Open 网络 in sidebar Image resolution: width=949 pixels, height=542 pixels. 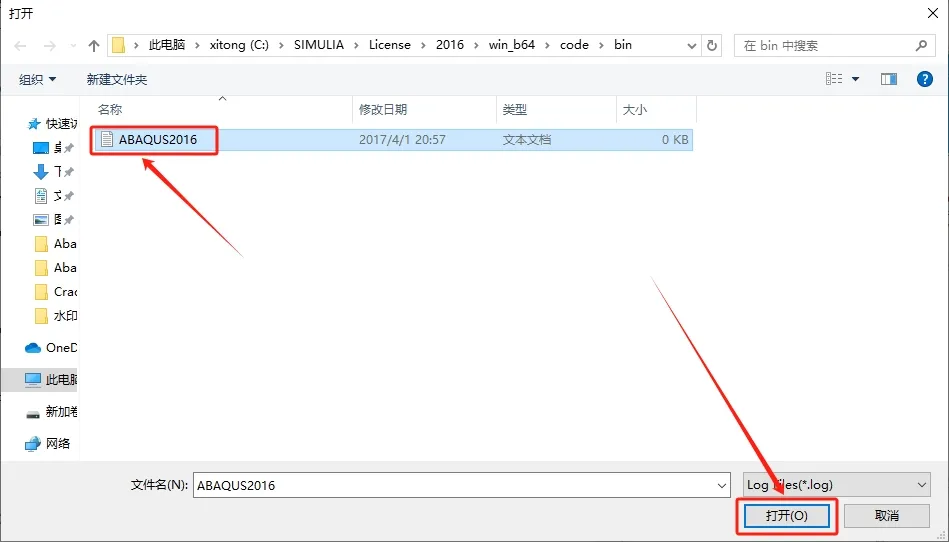coord(48,444)
